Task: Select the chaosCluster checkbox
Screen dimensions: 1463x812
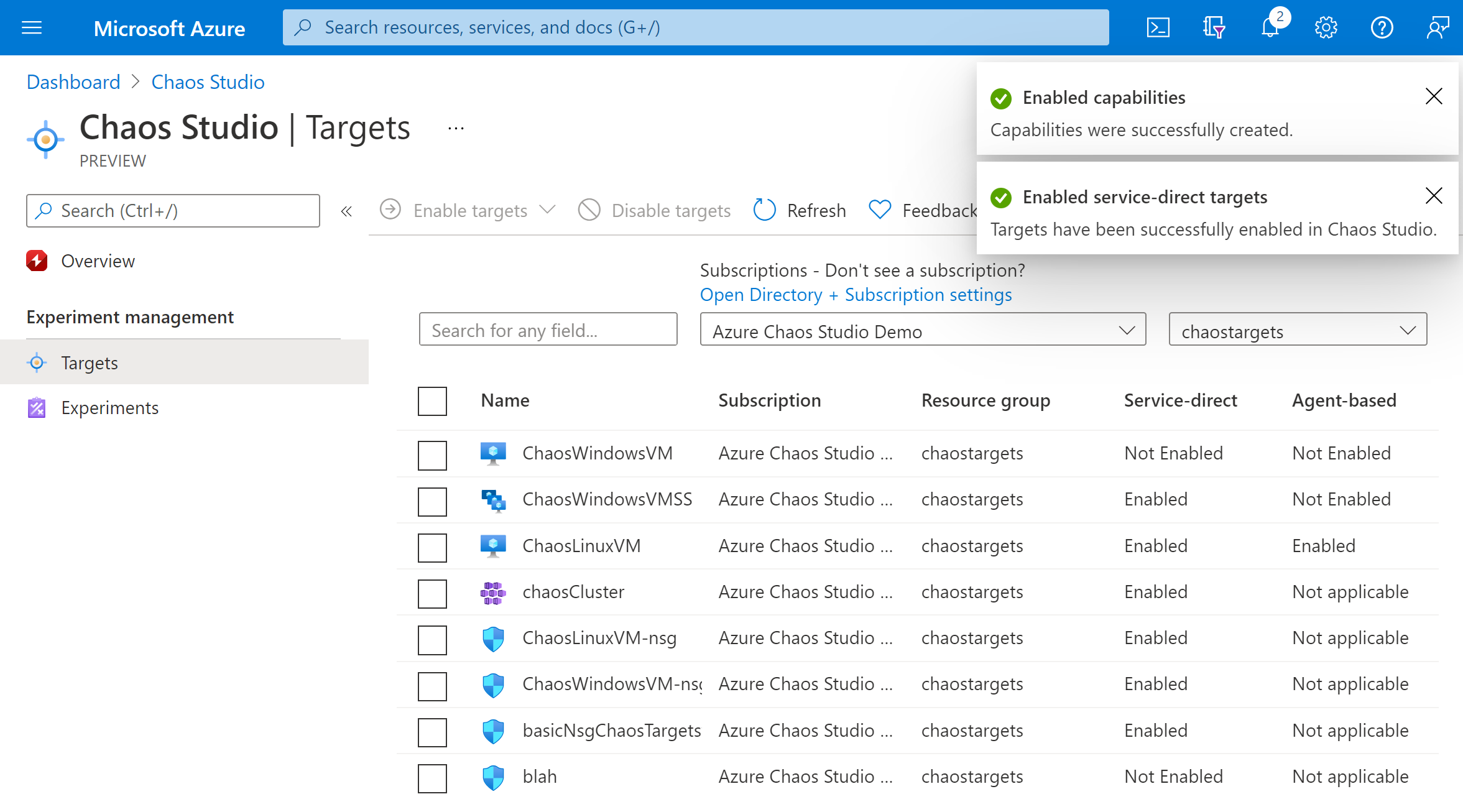Action: (432, 591)
